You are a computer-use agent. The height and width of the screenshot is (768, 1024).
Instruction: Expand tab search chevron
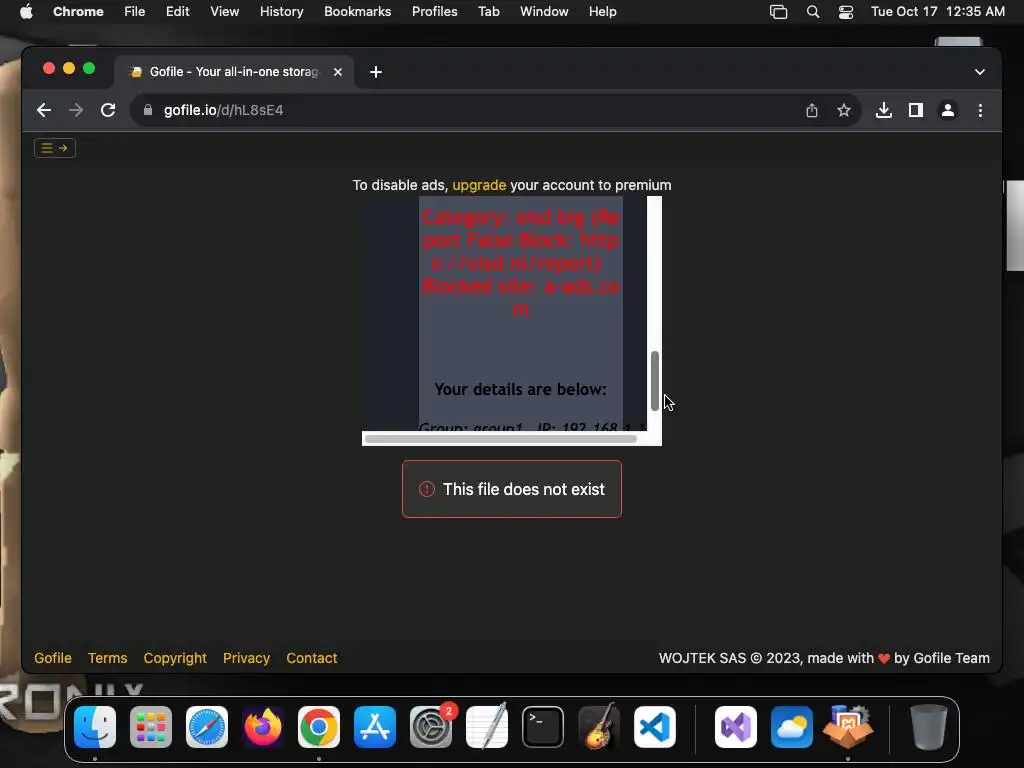980,72
